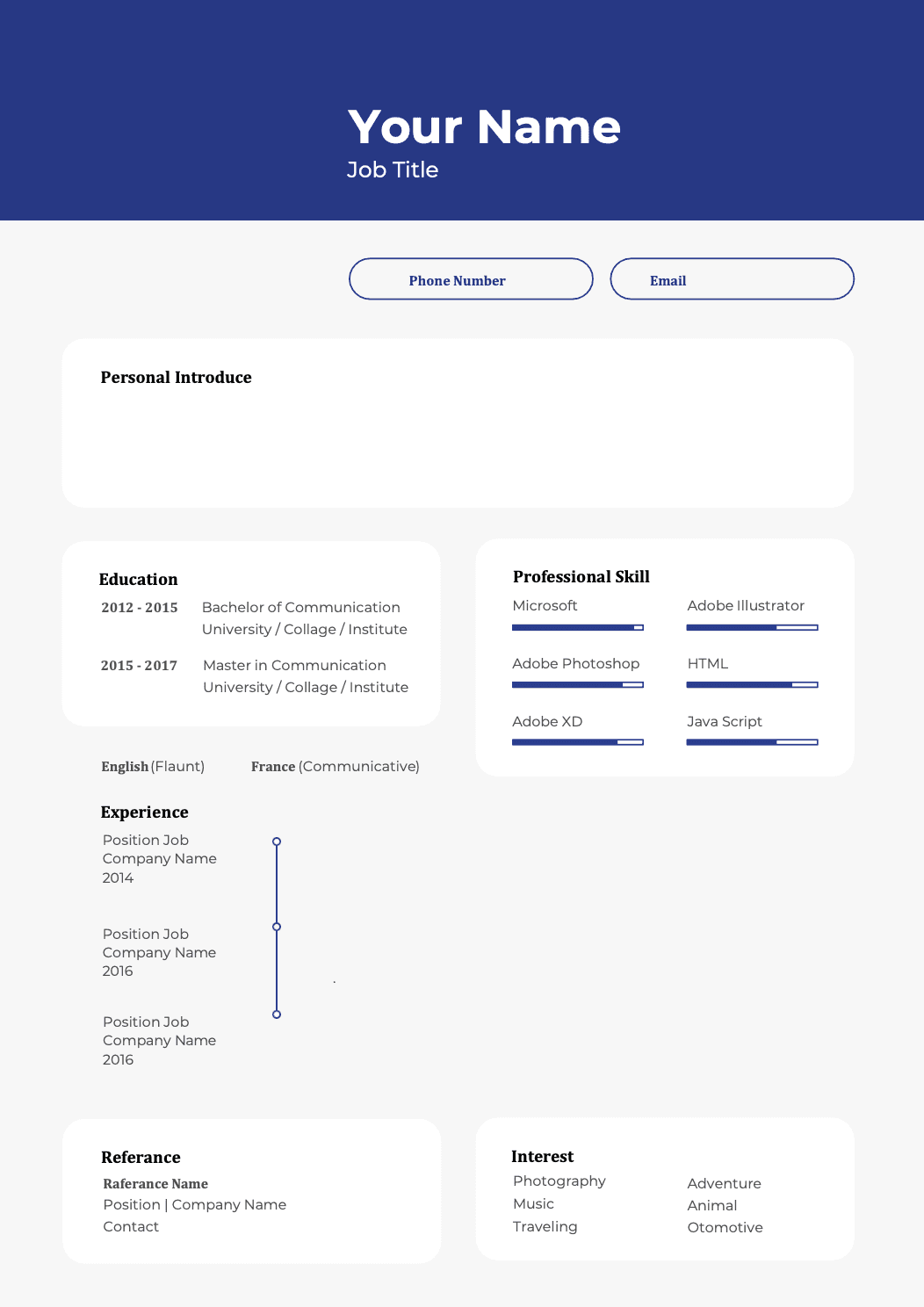
Task: Click the top timeline marker dot
Action: pos(277,841)
